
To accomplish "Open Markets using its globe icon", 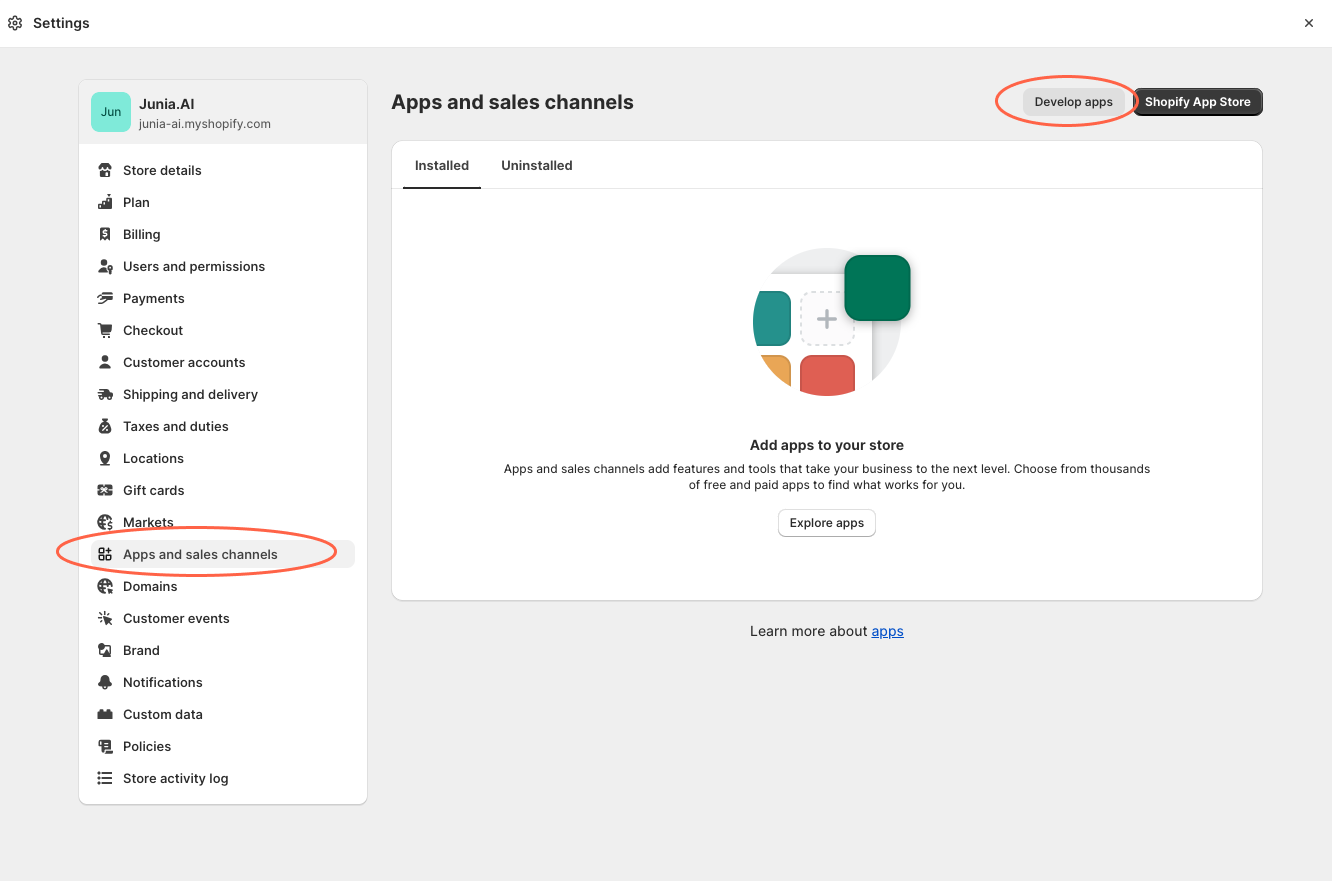I will click(x=104, y=522).
